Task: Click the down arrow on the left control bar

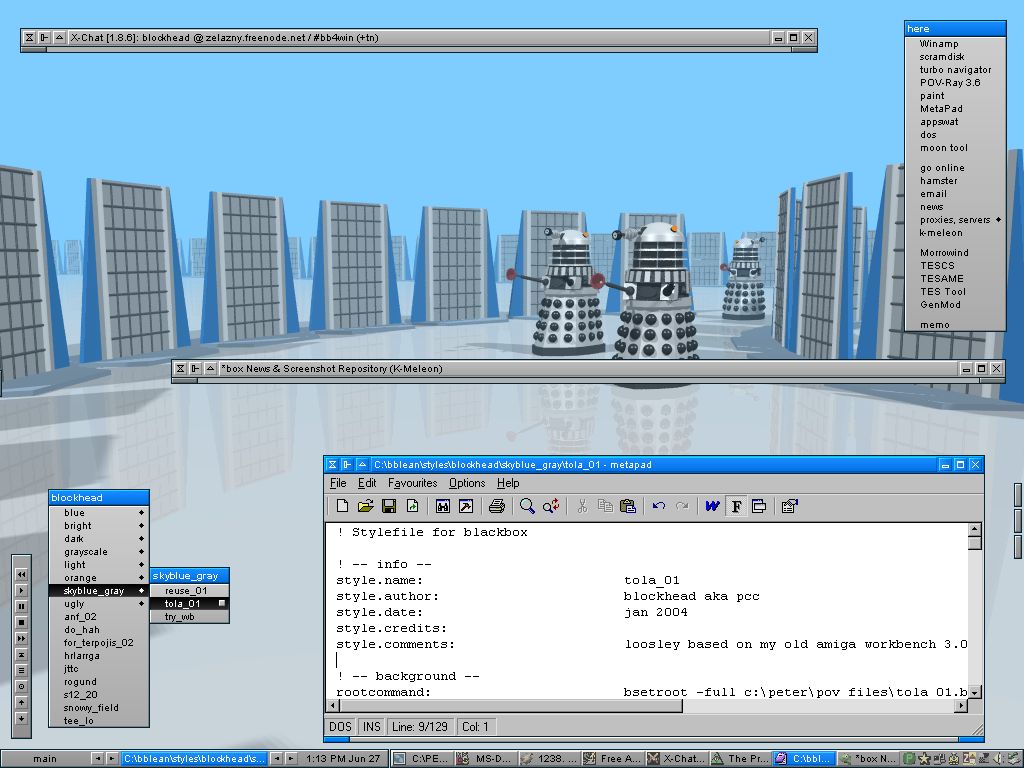Action: click(x=22, y=718)
